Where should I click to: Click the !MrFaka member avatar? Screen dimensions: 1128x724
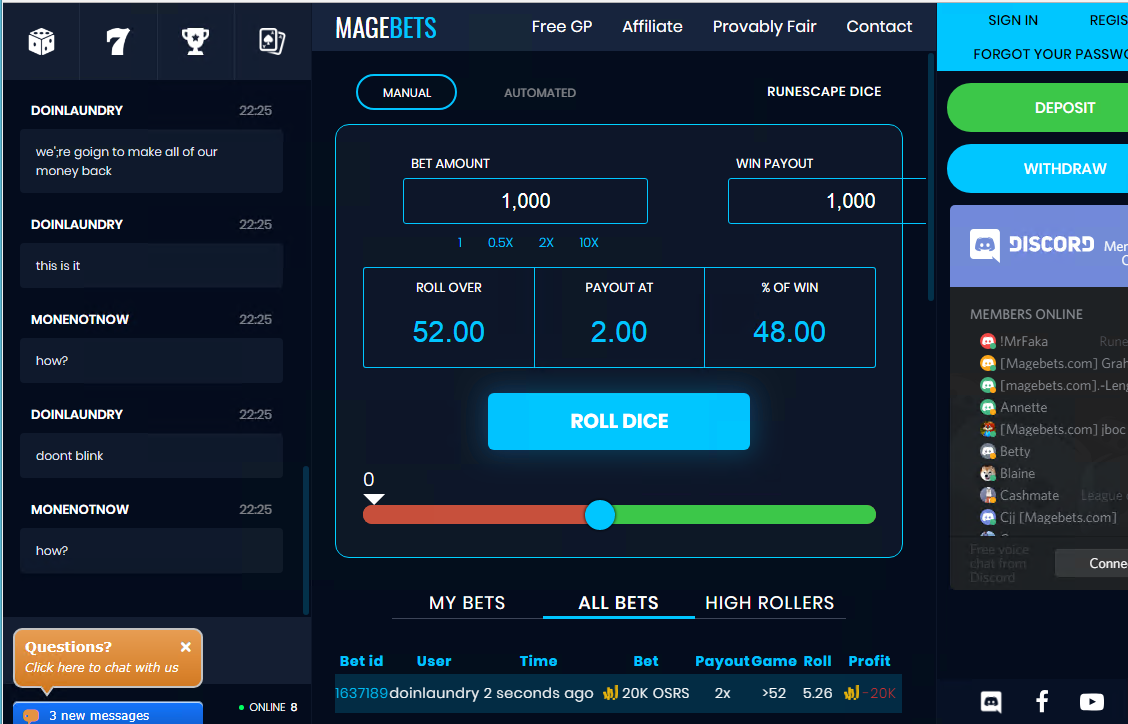tap(988, 341)
